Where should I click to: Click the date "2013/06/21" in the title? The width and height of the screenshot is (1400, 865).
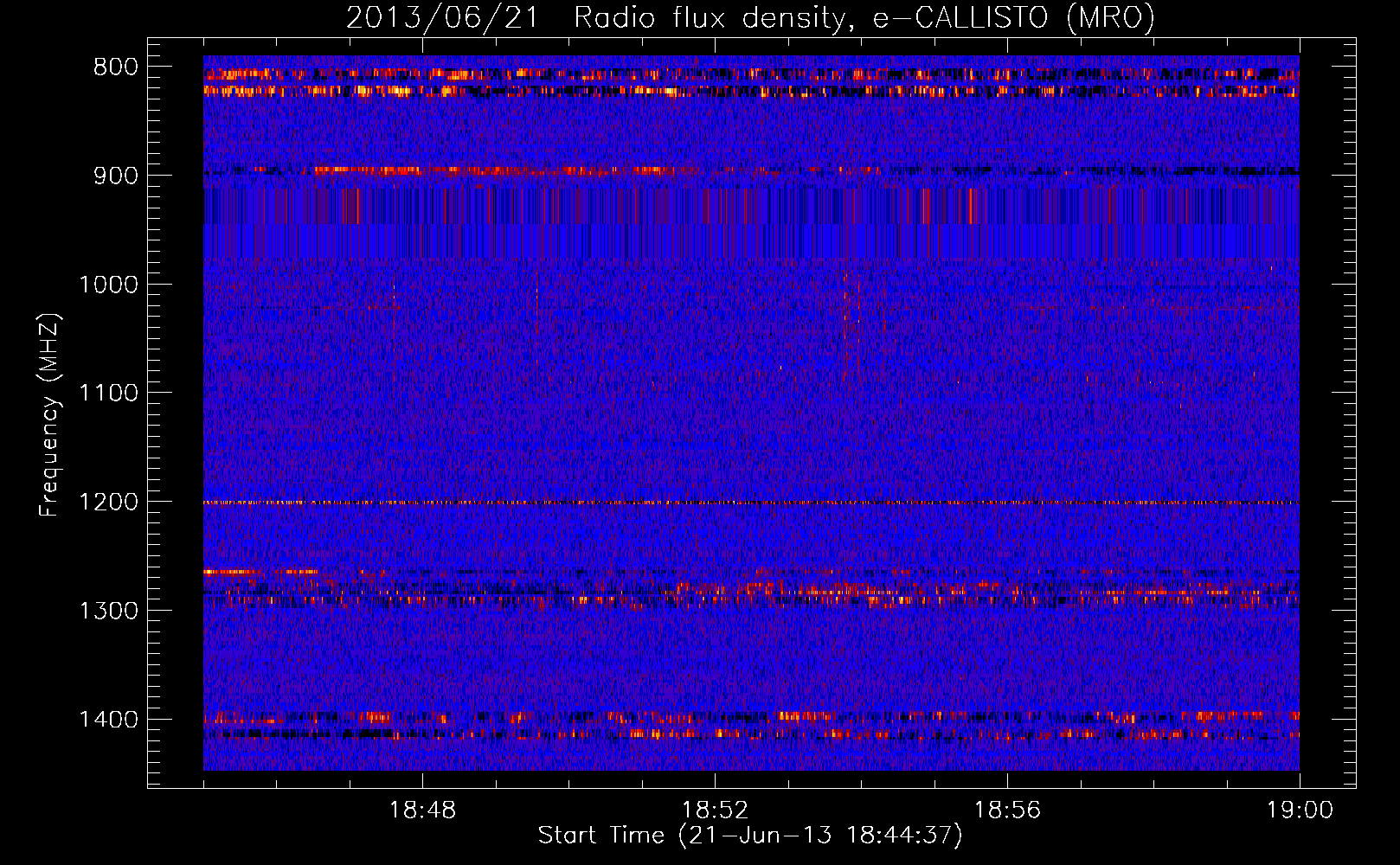(441, 18)
